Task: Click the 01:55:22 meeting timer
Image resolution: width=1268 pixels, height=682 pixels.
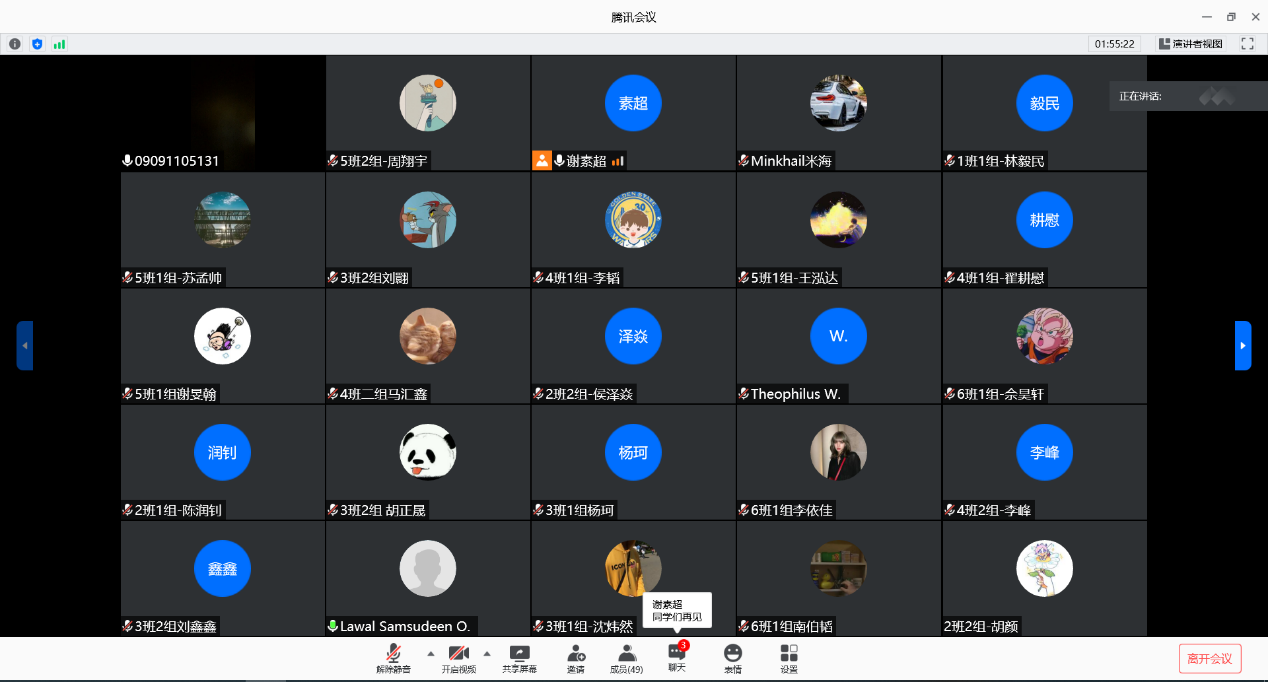Action: pyautogui.click(x=1114, y=44)
